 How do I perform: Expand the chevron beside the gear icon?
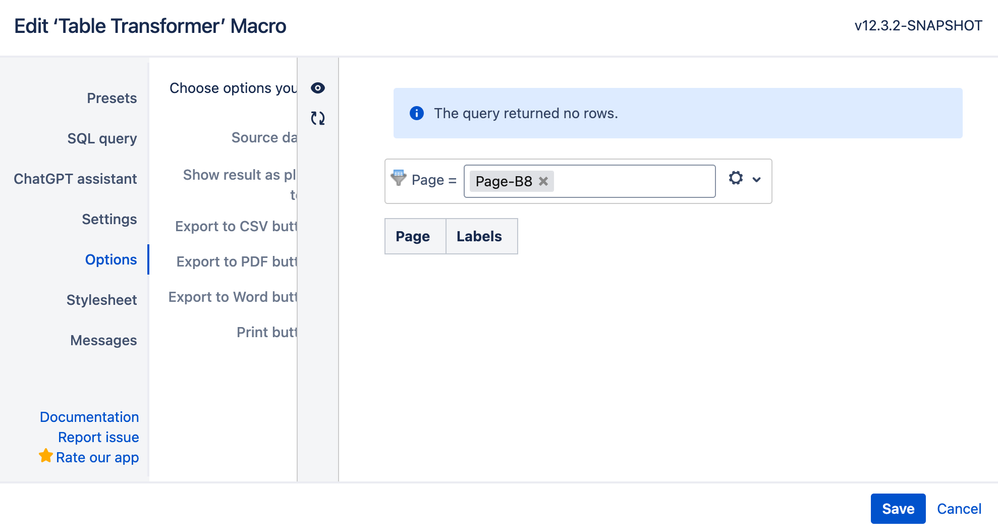pyautogui.click(x=756, y=179)
